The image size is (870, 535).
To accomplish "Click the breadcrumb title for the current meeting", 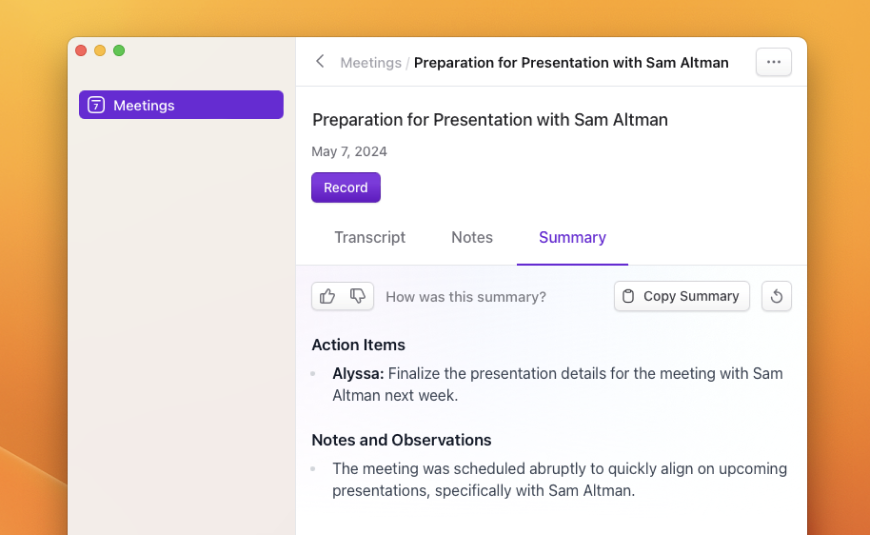I will tap(571, 63).
